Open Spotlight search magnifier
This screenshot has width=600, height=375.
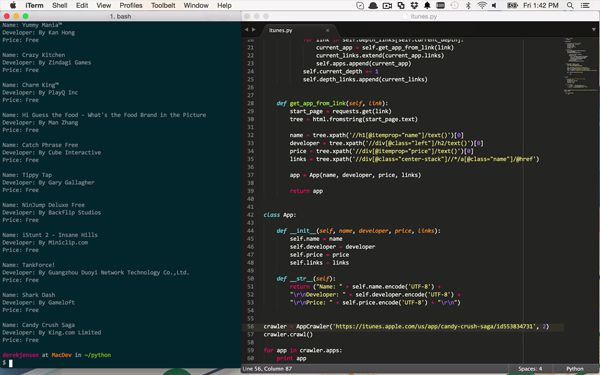[570, 5]
